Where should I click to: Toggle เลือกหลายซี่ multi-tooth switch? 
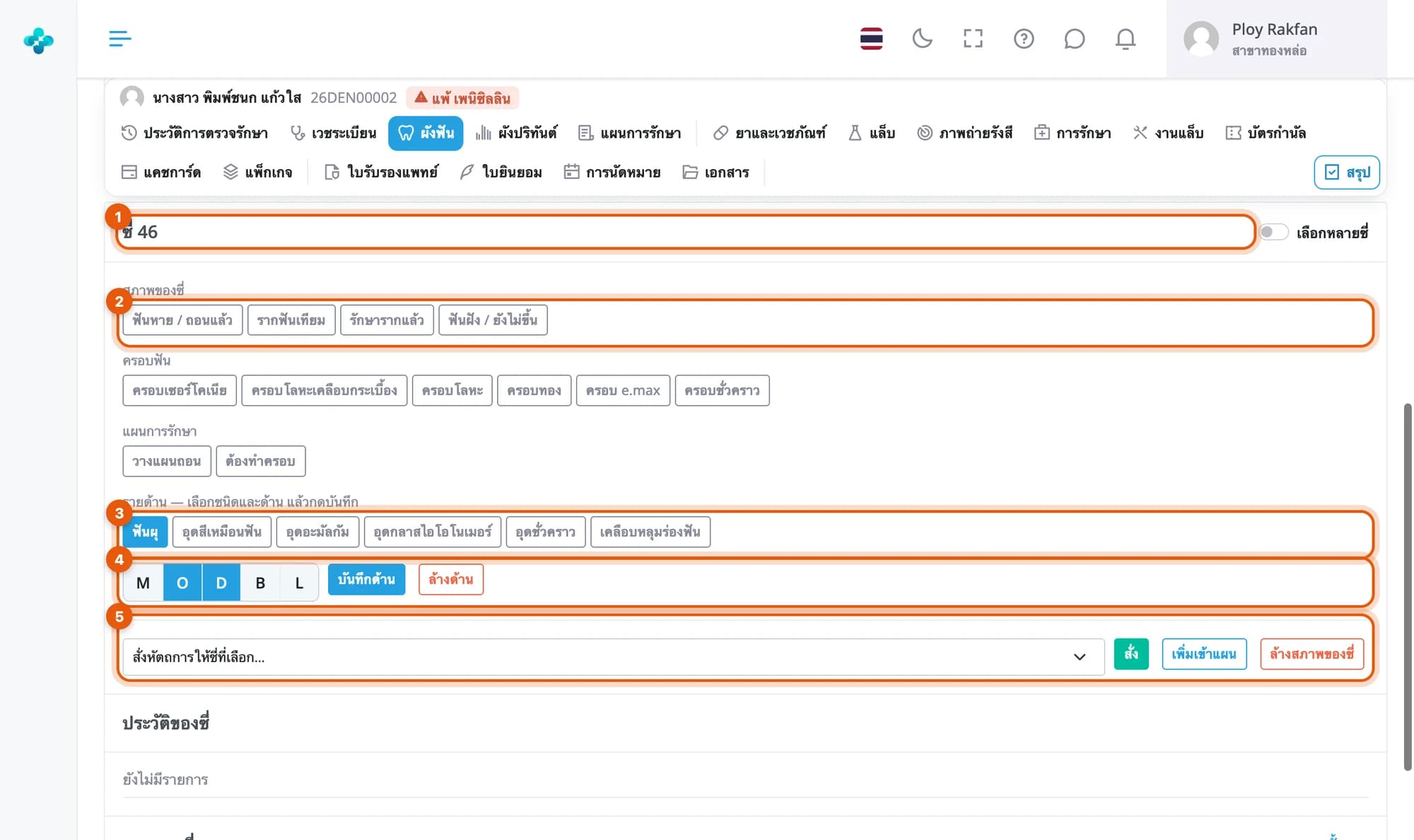tap(1274, 232)
